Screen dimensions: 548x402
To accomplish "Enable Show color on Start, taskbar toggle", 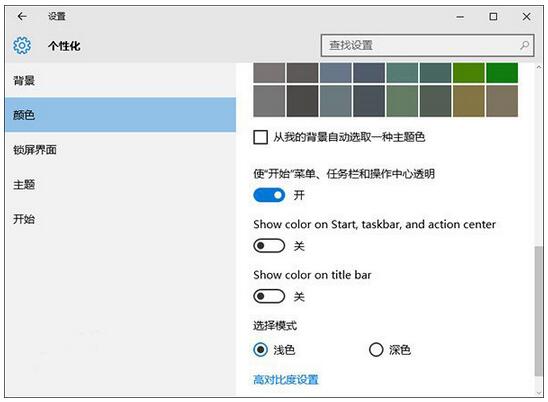I will 269,246.
